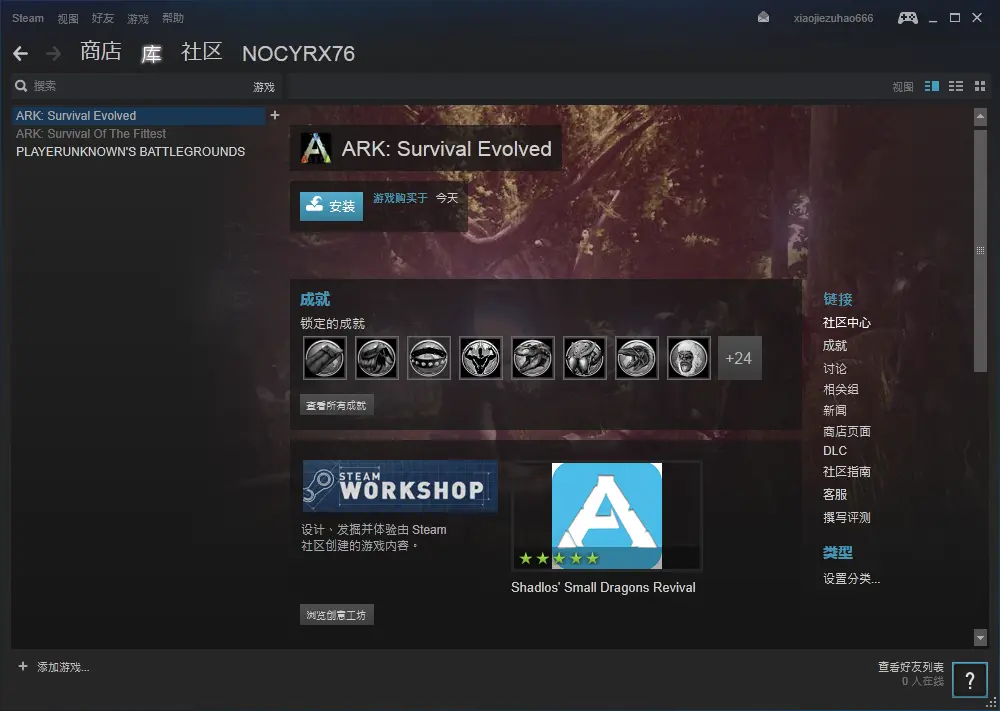Open the DLC link
The image size is (1000, 711).
coord(835,451)
